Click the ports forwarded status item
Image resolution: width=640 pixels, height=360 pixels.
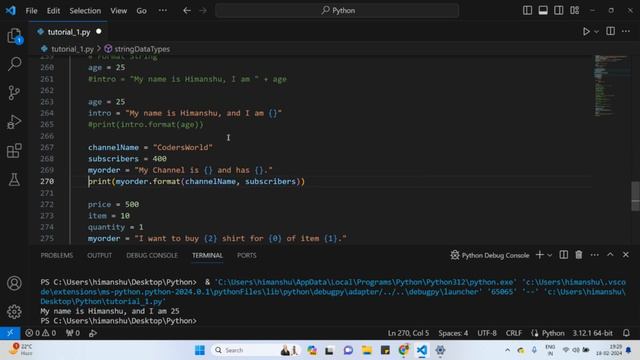point(73,333)
